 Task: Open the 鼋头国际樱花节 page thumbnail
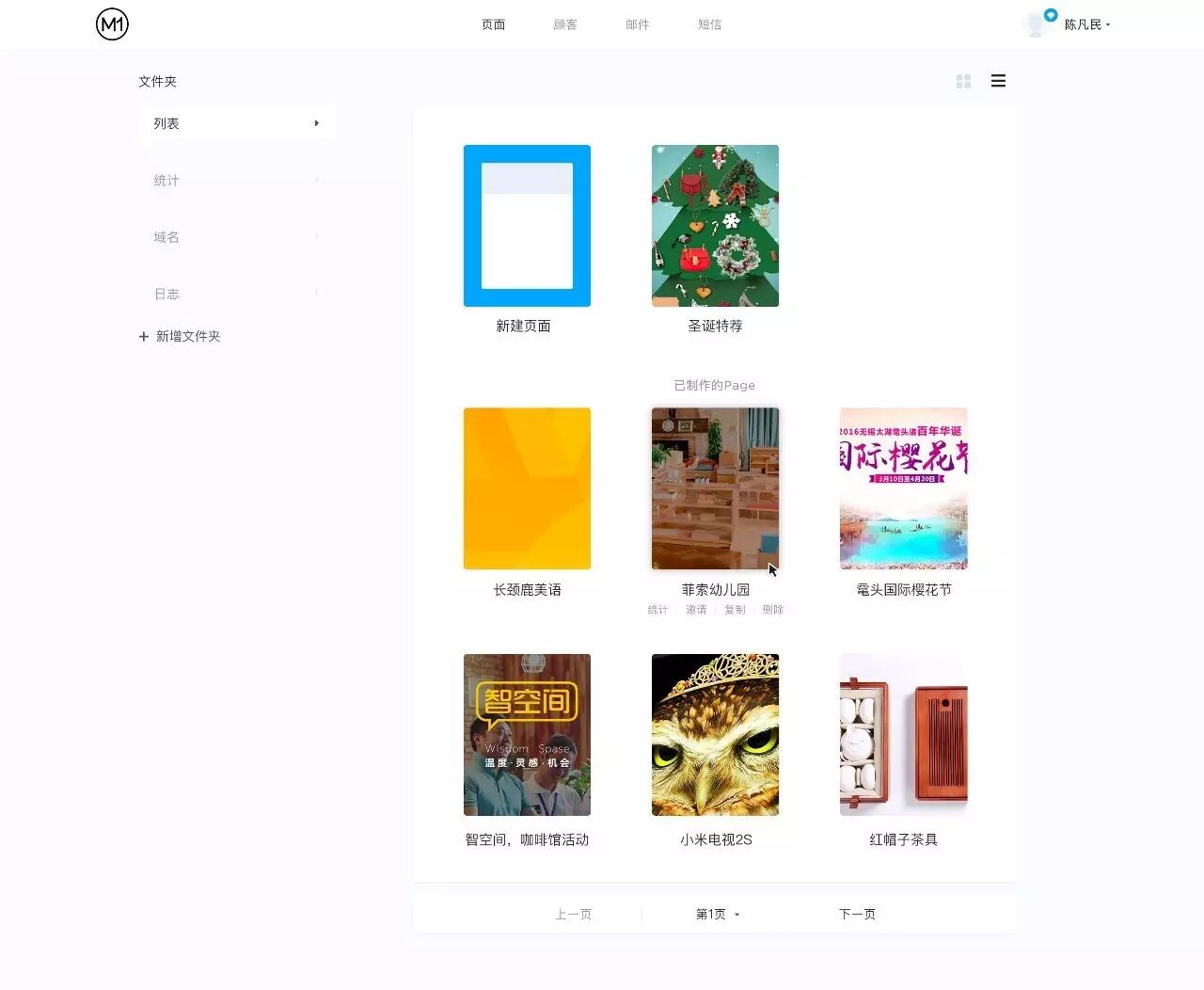click(x=903, y=488)
